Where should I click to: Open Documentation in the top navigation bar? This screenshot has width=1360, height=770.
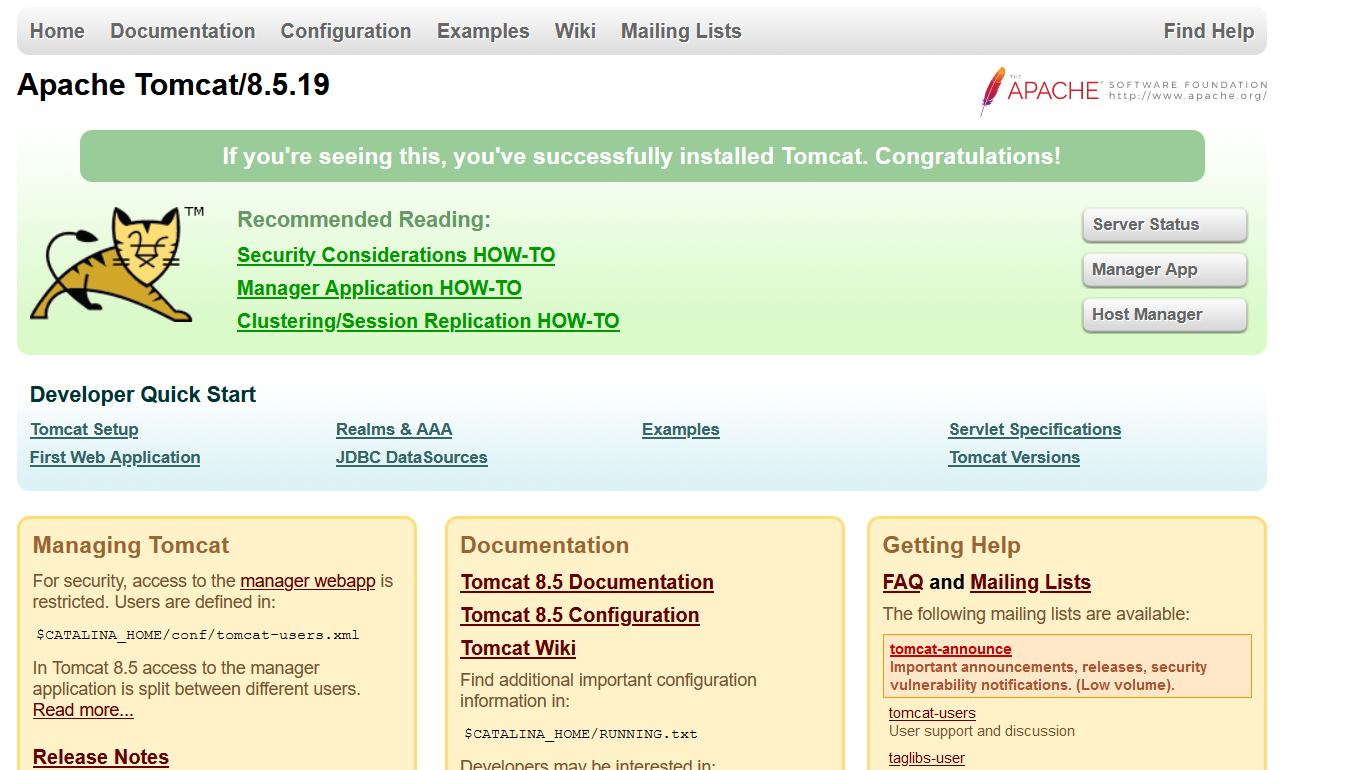pyautogui.click(x=183, y=31)
